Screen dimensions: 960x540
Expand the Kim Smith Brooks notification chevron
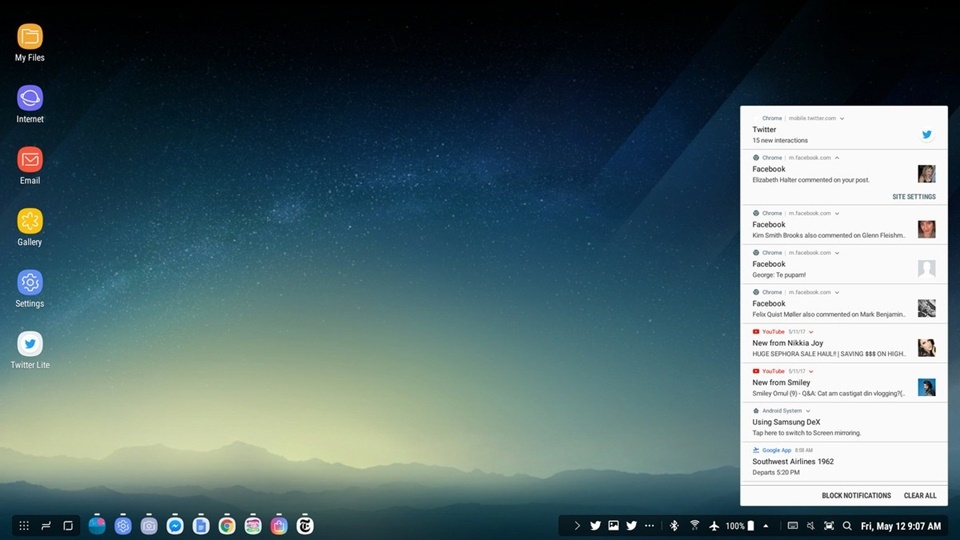point(837,213)
